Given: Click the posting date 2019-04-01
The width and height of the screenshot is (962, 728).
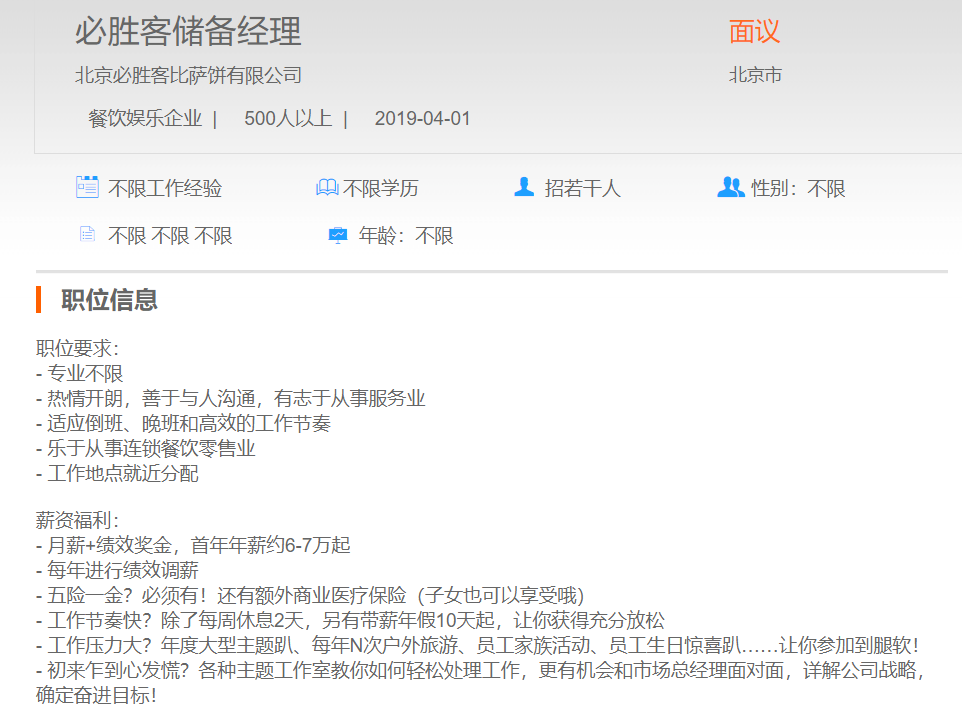Looking at the screenshot, I should tap(422, 119).
